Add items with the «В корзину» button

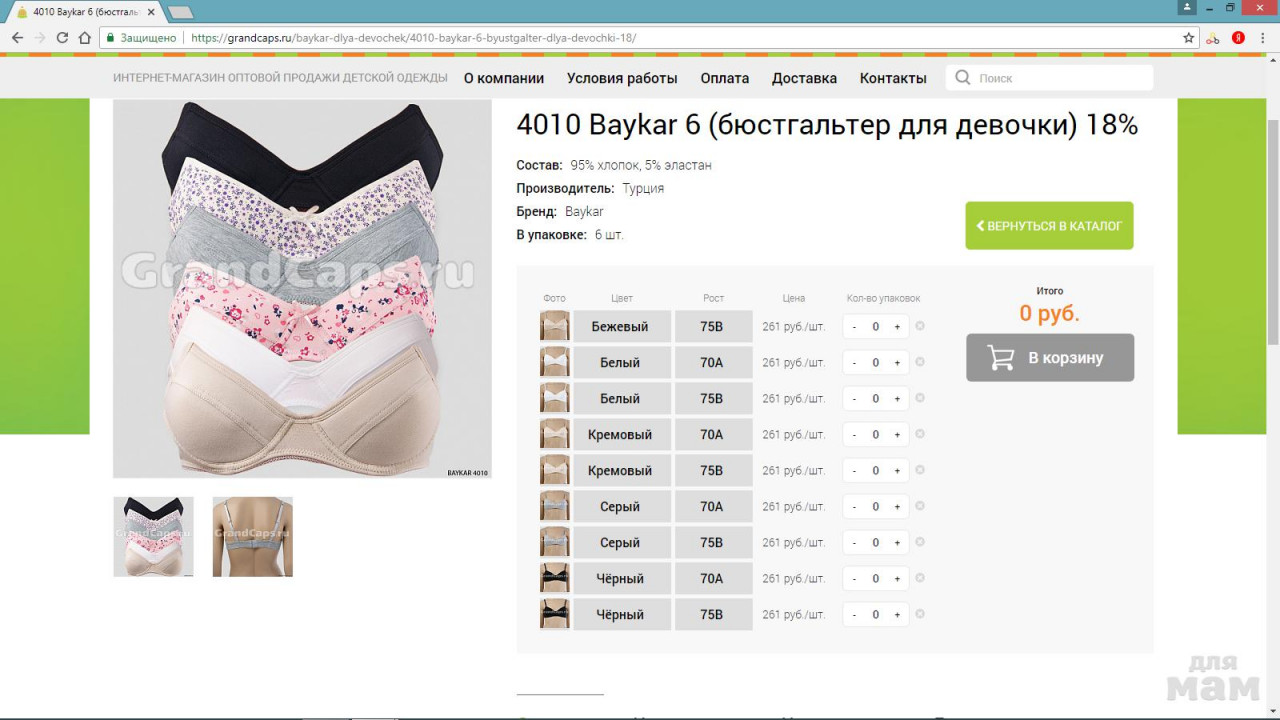pyautogui.click(x=1050, y=358)
